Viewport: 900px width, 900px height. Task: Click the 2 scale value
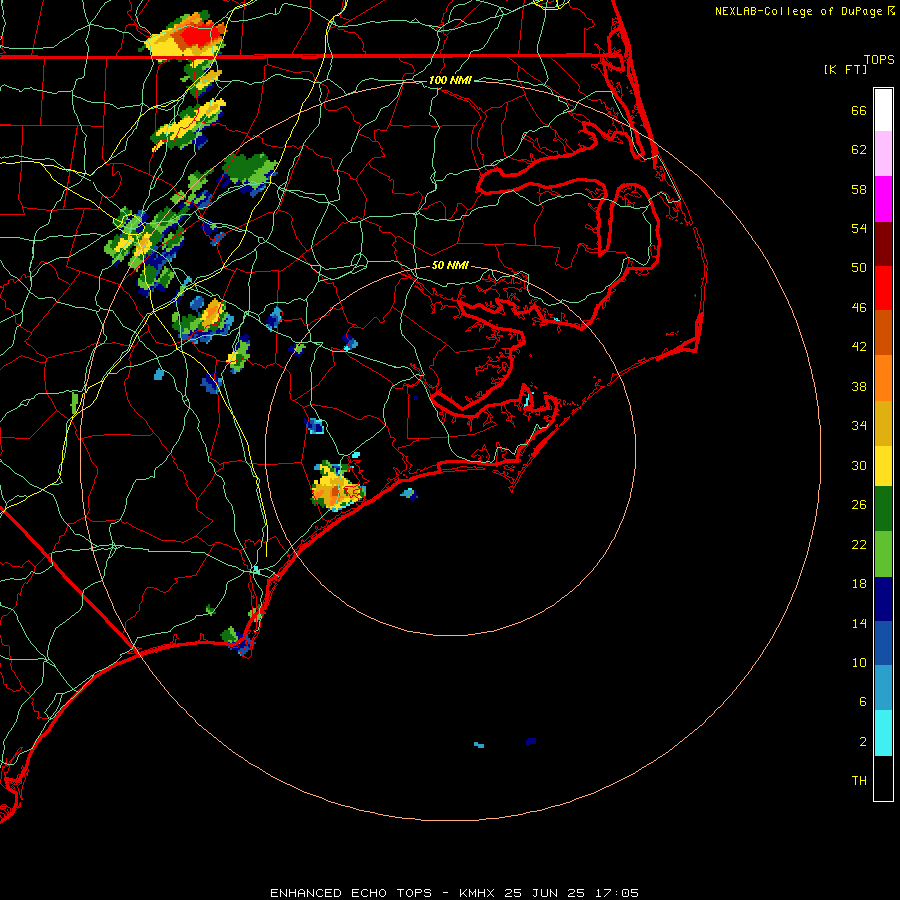(x=863, y=742)
